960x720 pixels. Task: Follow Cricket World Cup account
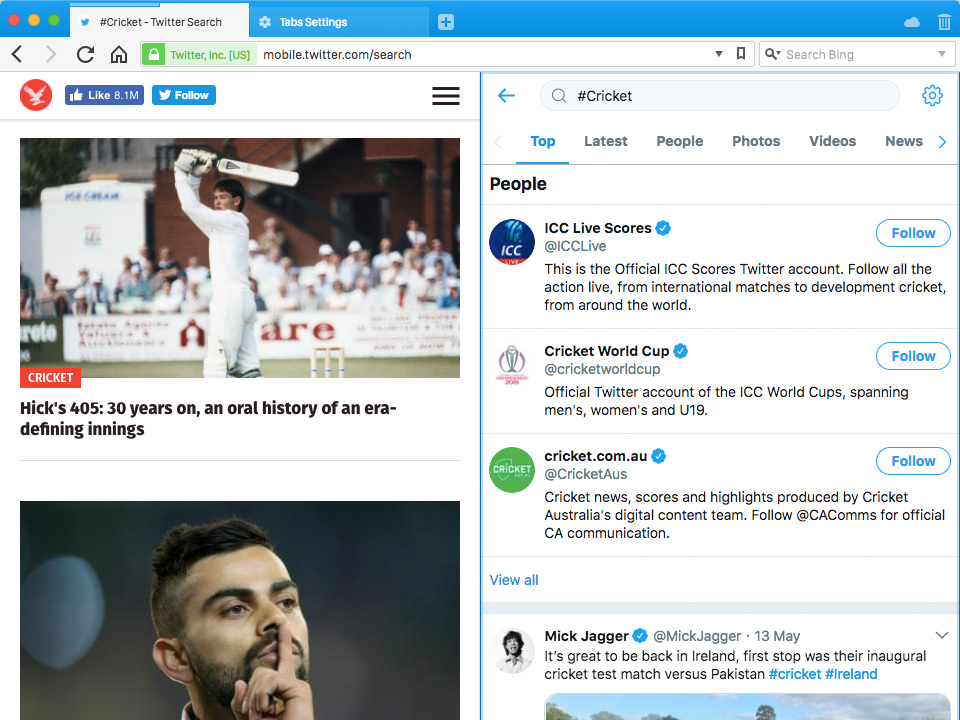[913, 356]
